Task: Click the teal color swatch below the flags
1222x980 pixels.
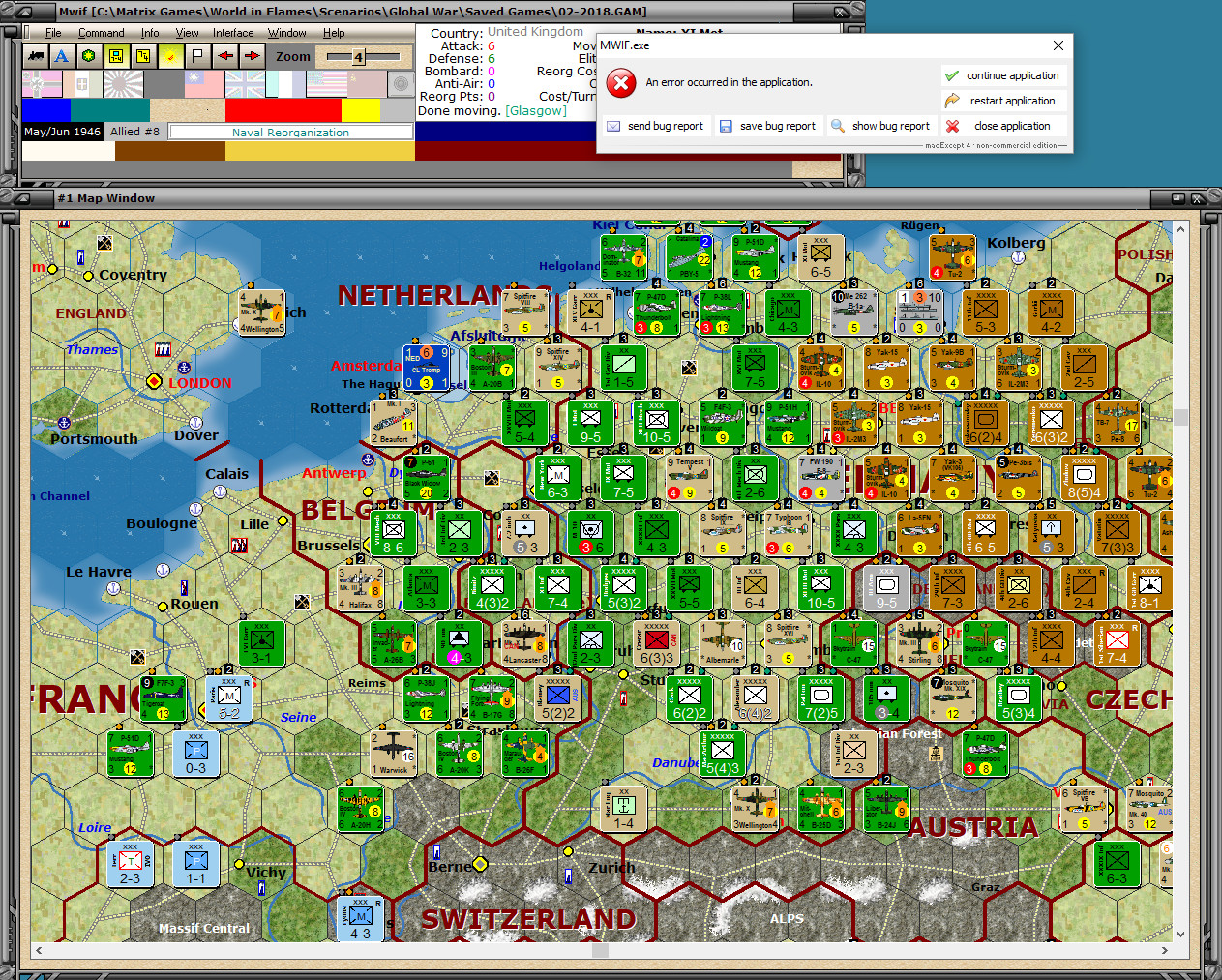Action: coord(109,110)
